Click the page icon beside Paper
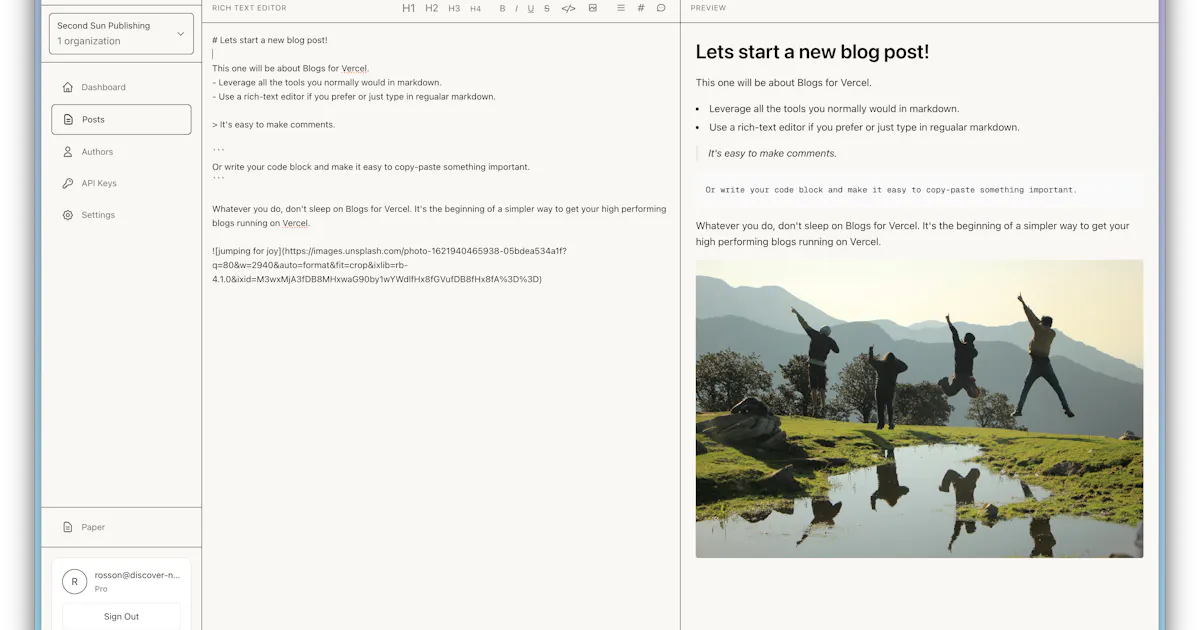Image resolution: width=1200 pixels, height=630 pixels. (68, 527)
